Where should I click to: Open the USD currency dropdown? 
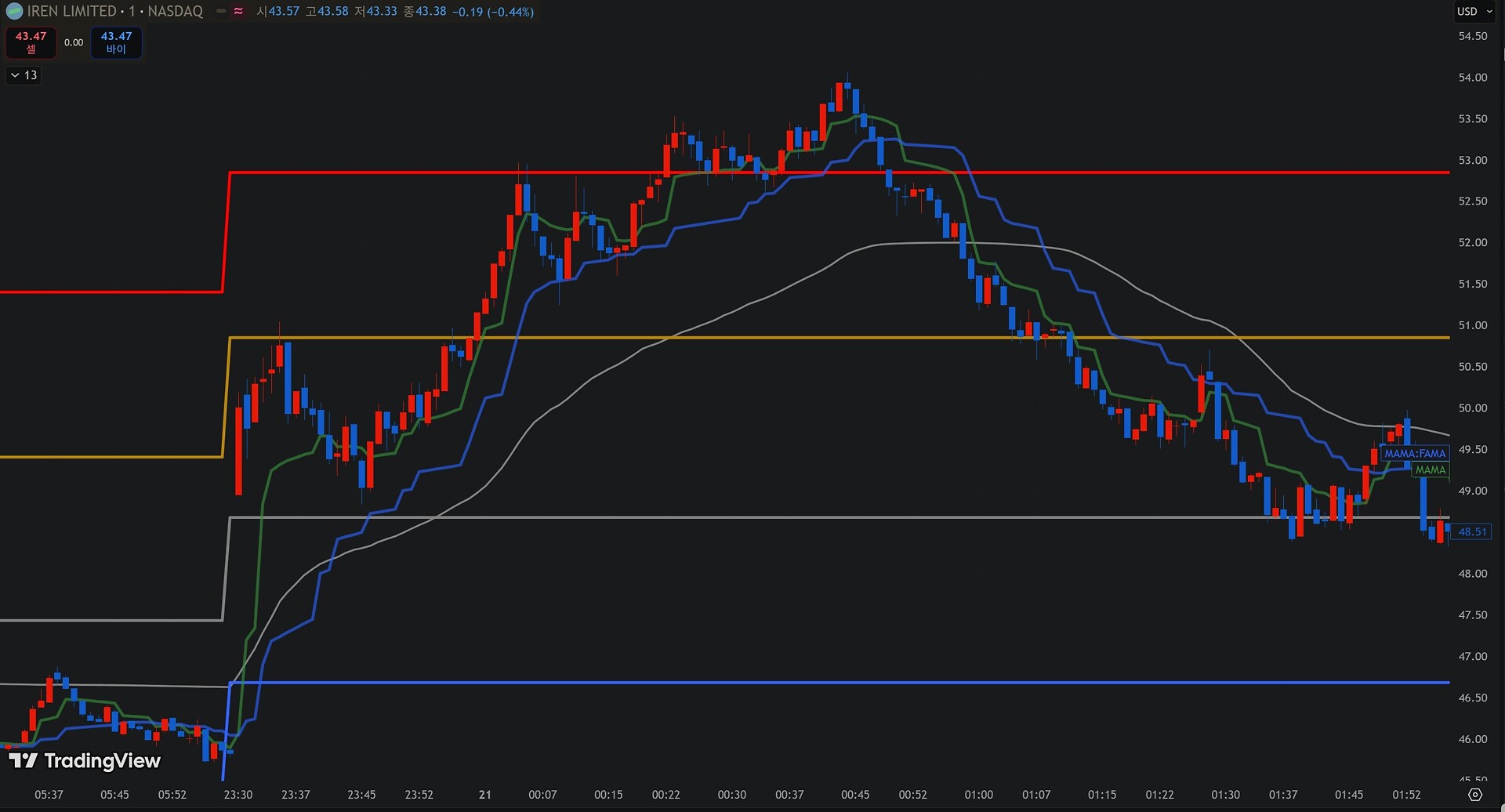[x=1474, y=12]
